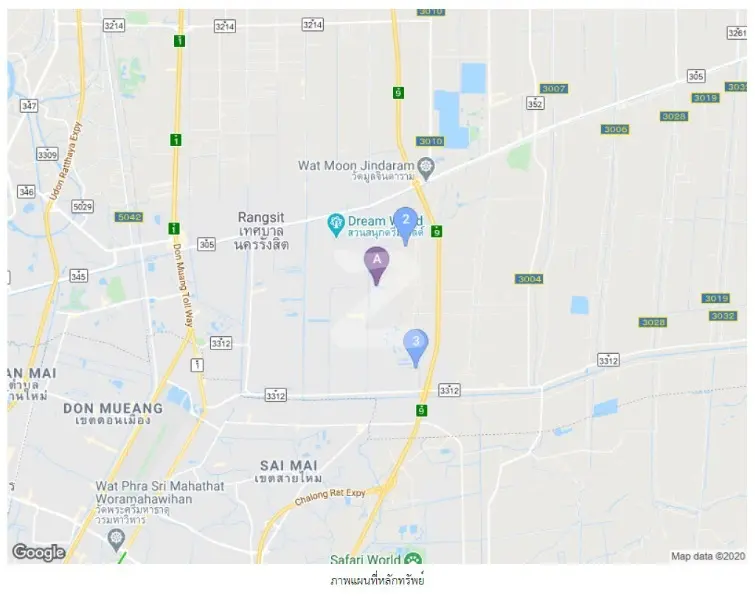Click the purple map marker A

[x=377, y=266]
